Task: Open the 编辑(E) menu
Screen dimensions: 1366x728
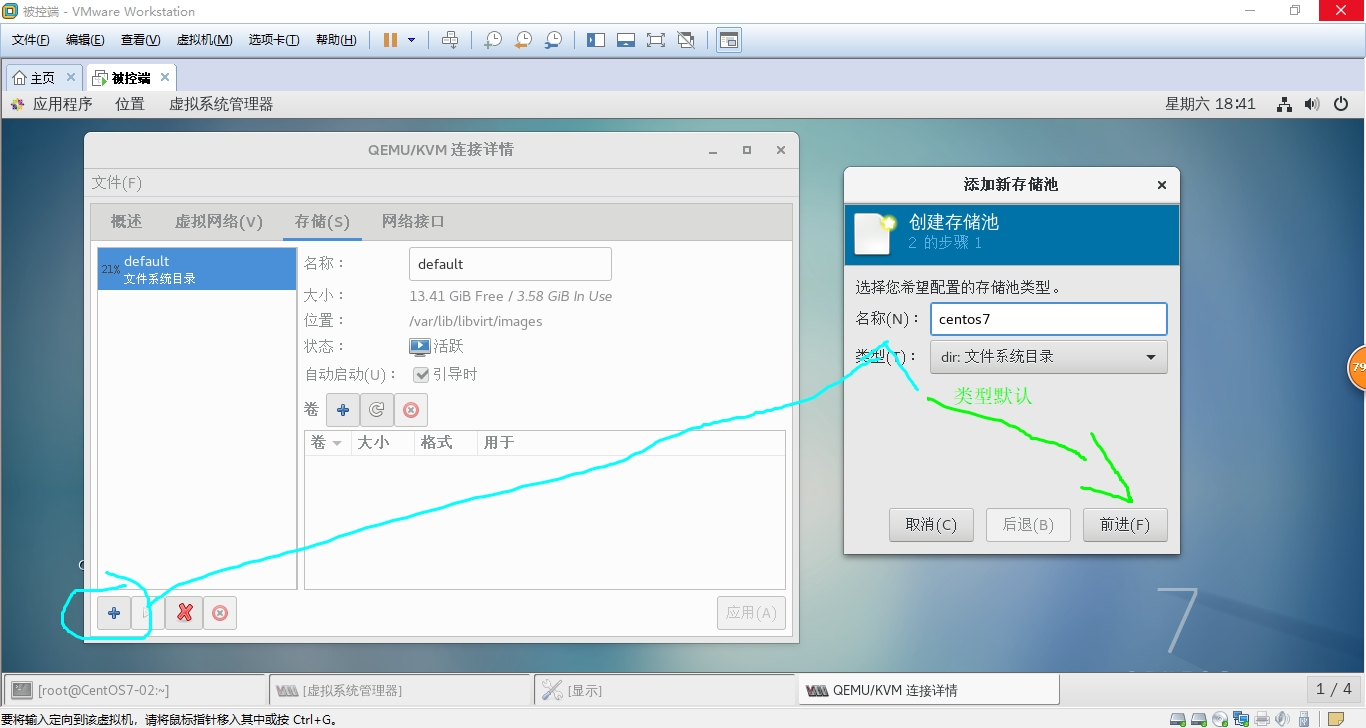Action: 85,40
